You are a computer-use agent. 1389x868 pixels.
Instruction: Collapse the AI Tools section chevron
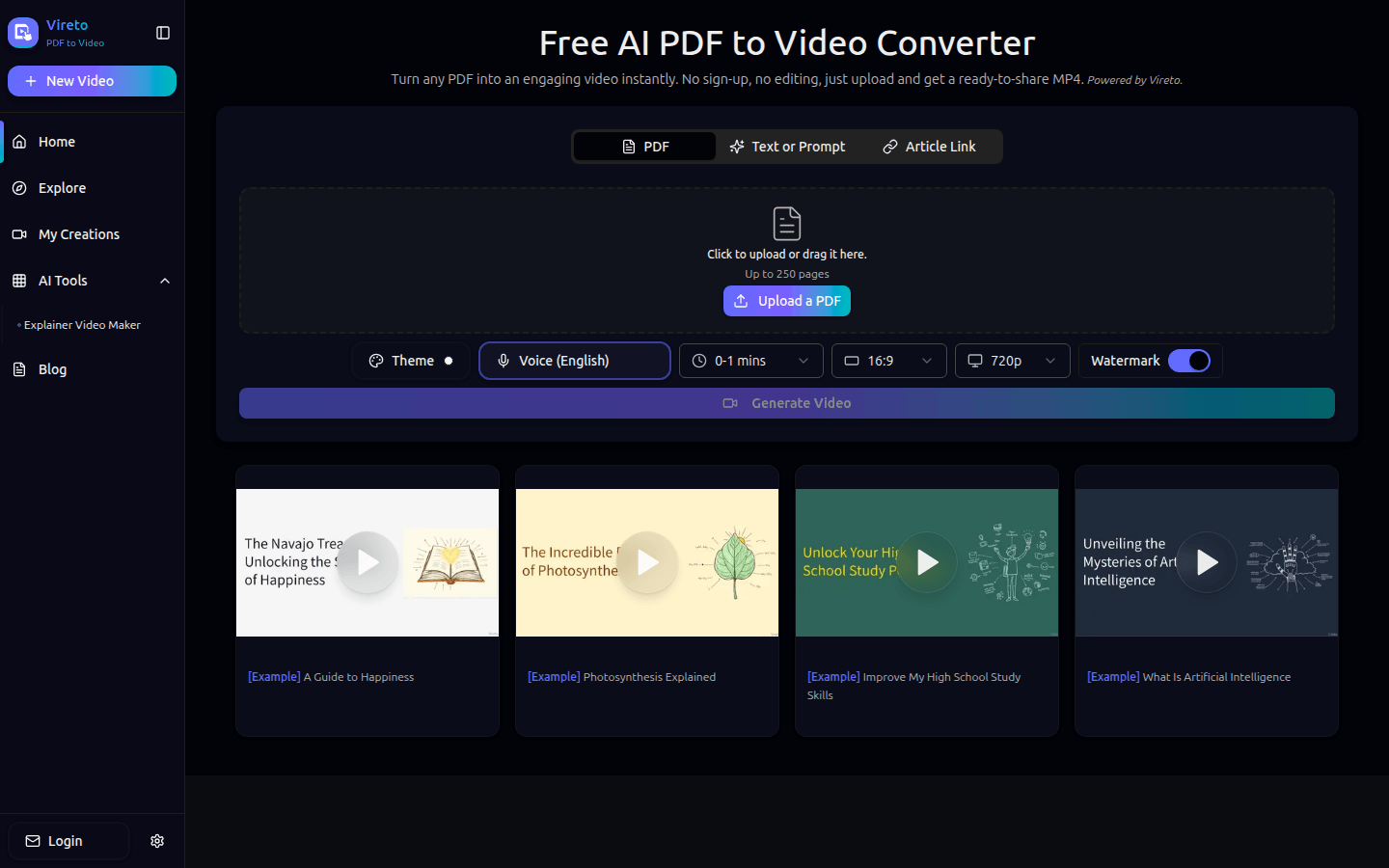pyautogui.click(x=165, y=281)
